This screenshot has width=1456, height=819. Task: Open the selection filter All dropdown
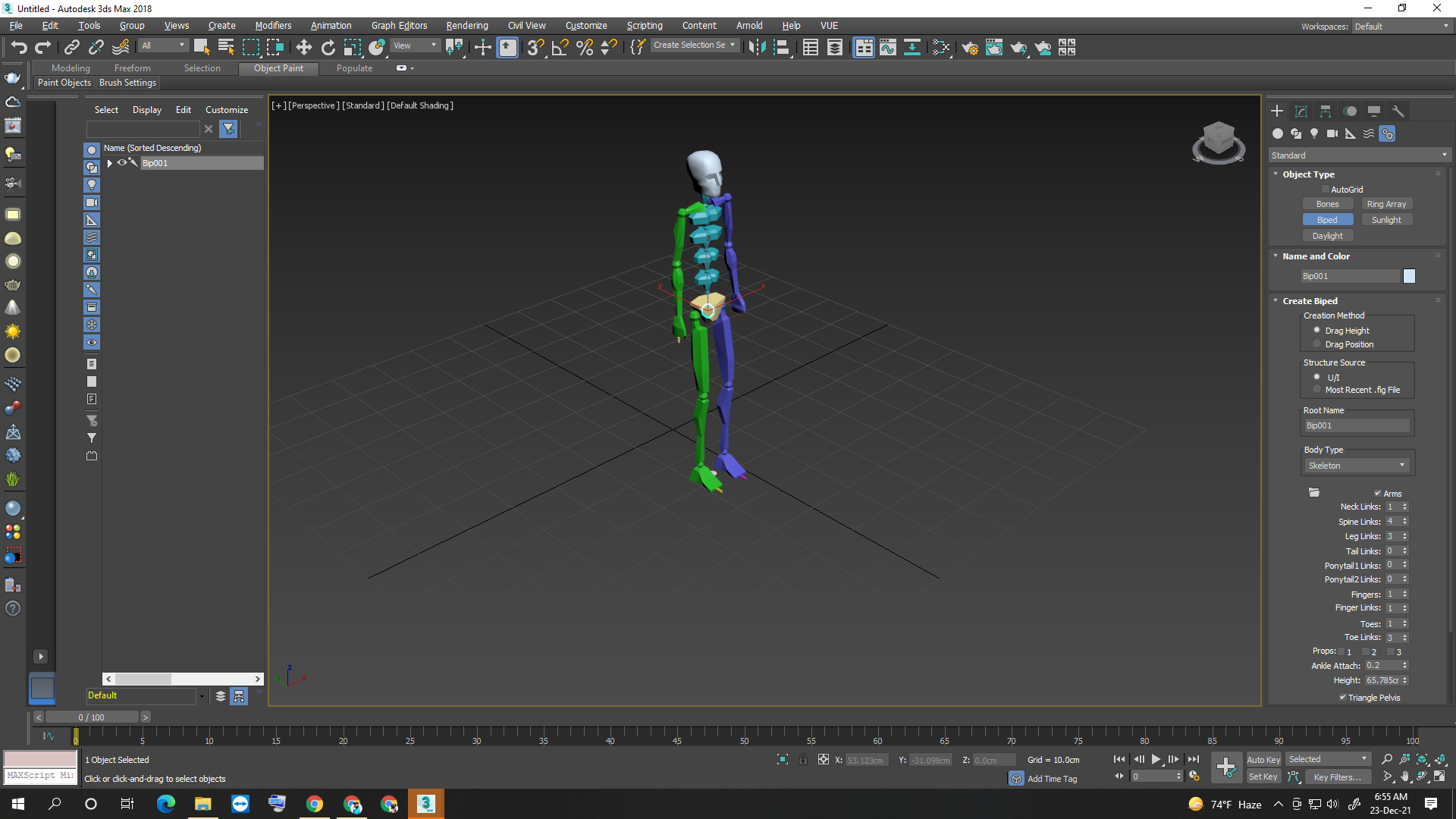pyautogui.click(x=162, y=46)
